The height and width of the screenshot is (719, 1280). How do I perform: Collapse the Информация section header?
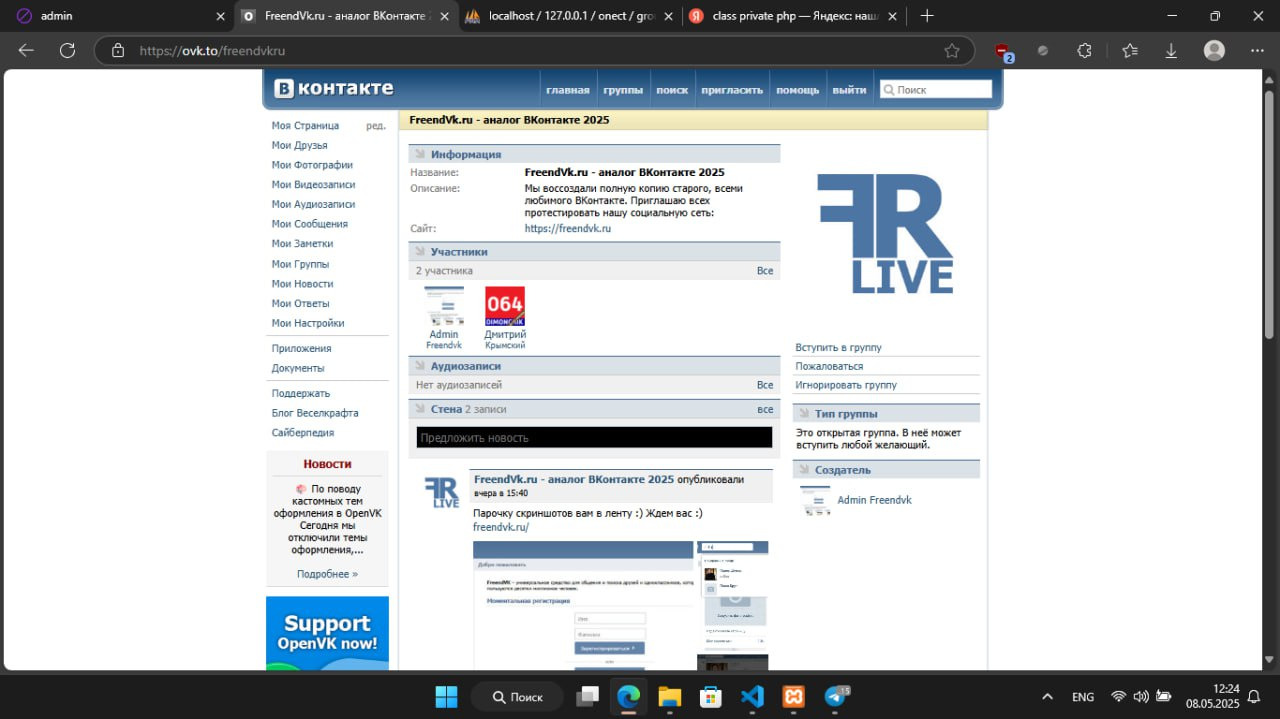594,154
